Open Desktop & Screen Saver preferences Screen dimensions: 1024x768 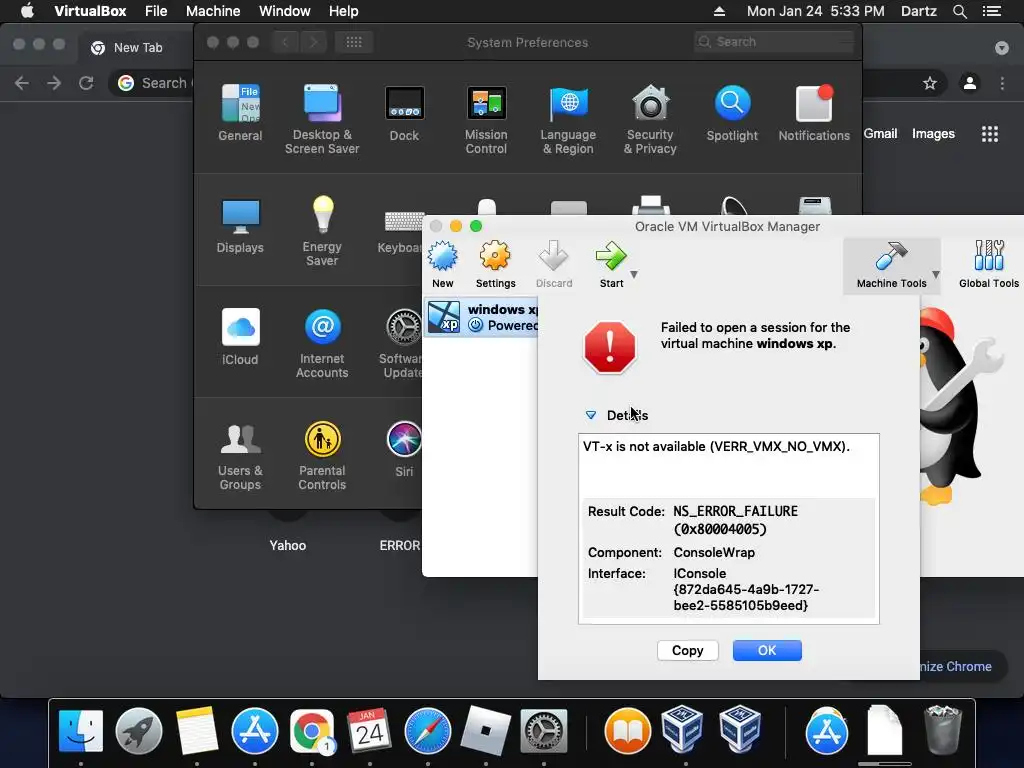point(322,120)
